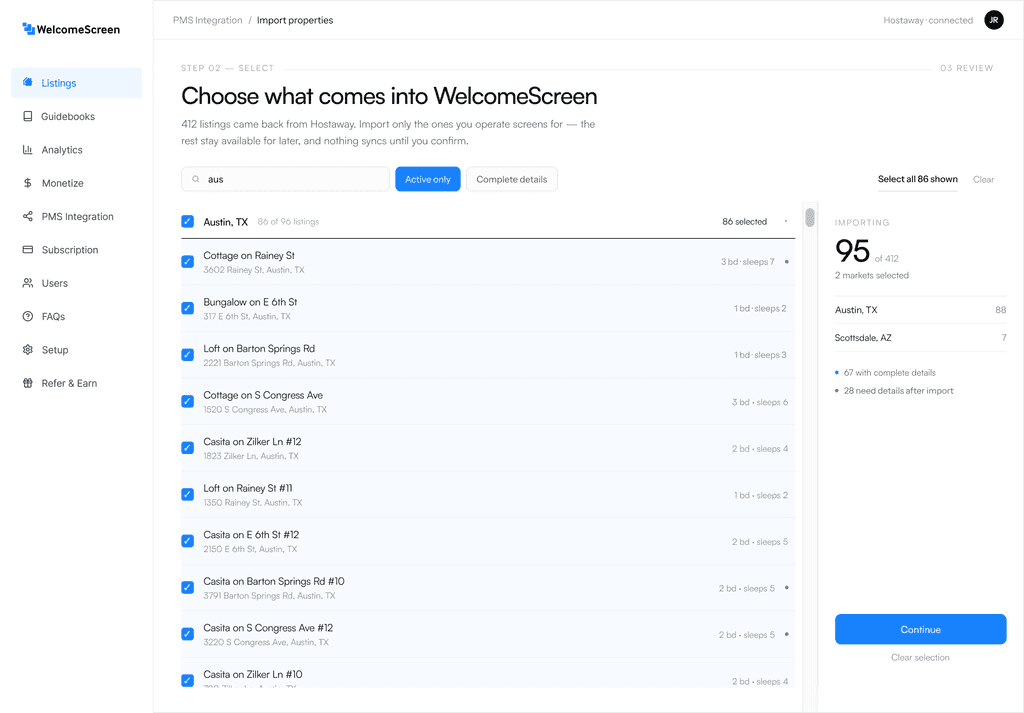Uncheck Cottage on S Congress Ave

pos(187,402)
